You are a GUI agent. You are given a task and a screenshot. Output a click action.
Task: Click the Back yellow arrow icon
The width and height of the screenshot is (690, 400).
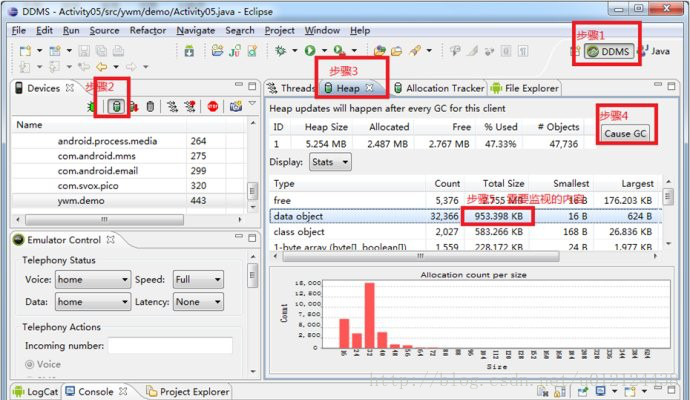(102, 67)
